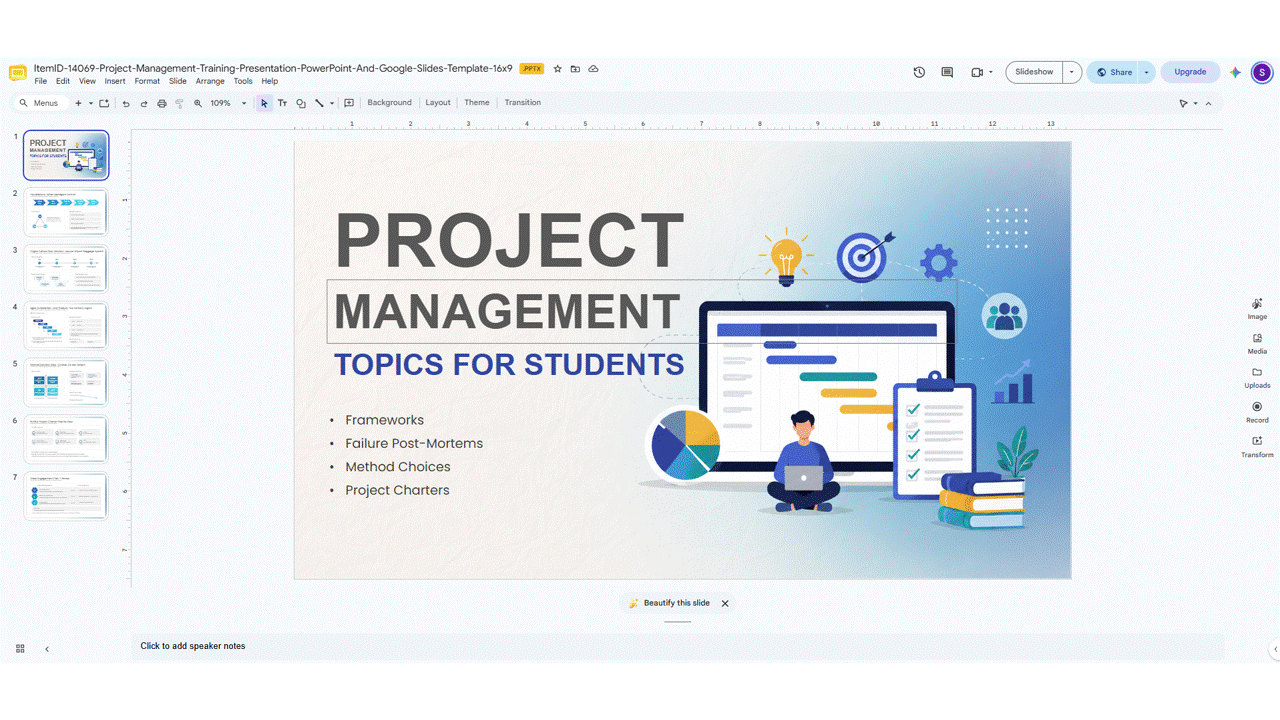Open the Image sidebar tool
The height and width of the screenshot is (720, 1280).
[1257, 309]
